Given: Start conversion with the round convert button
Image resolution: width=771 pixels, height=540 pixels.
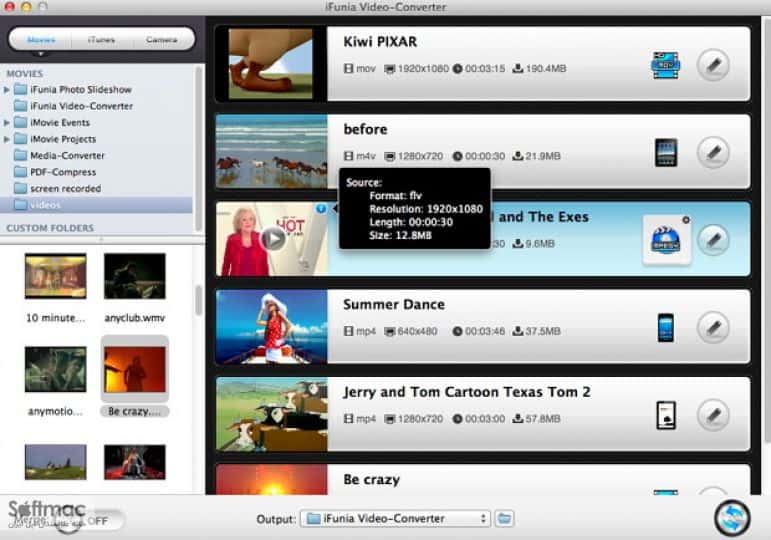Looking at the screenshot, I should point(732,518).
